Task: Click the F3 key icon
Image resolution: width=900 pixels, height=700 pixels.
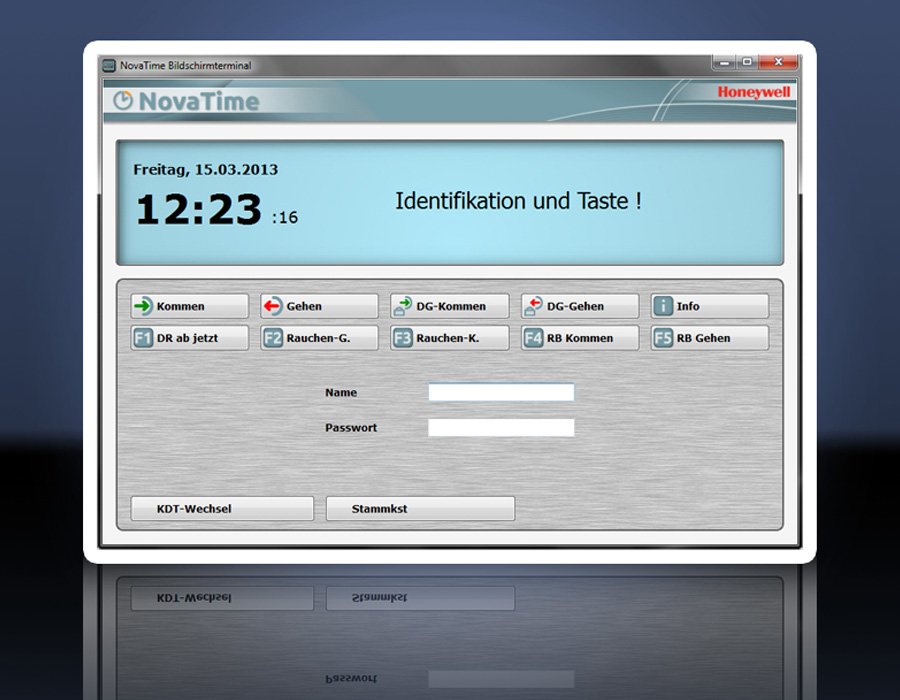Action: pyautogui.click(x=403, y=338)
